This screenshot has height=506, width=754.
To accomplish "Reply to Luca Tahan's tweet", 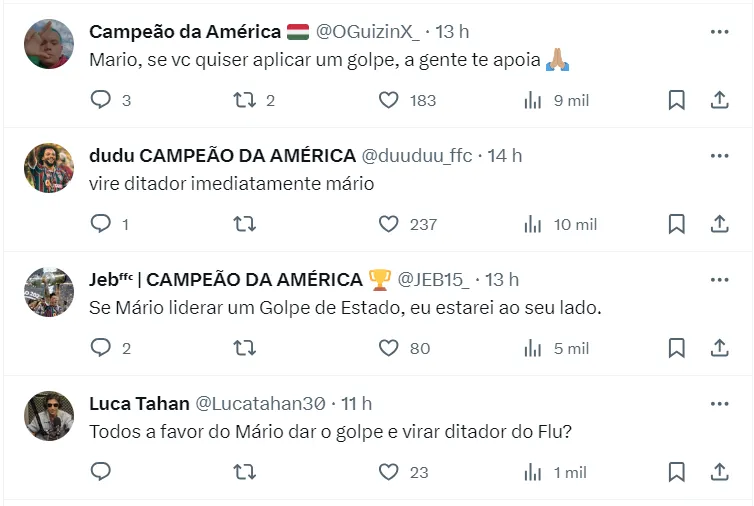I will coord(101,472).
